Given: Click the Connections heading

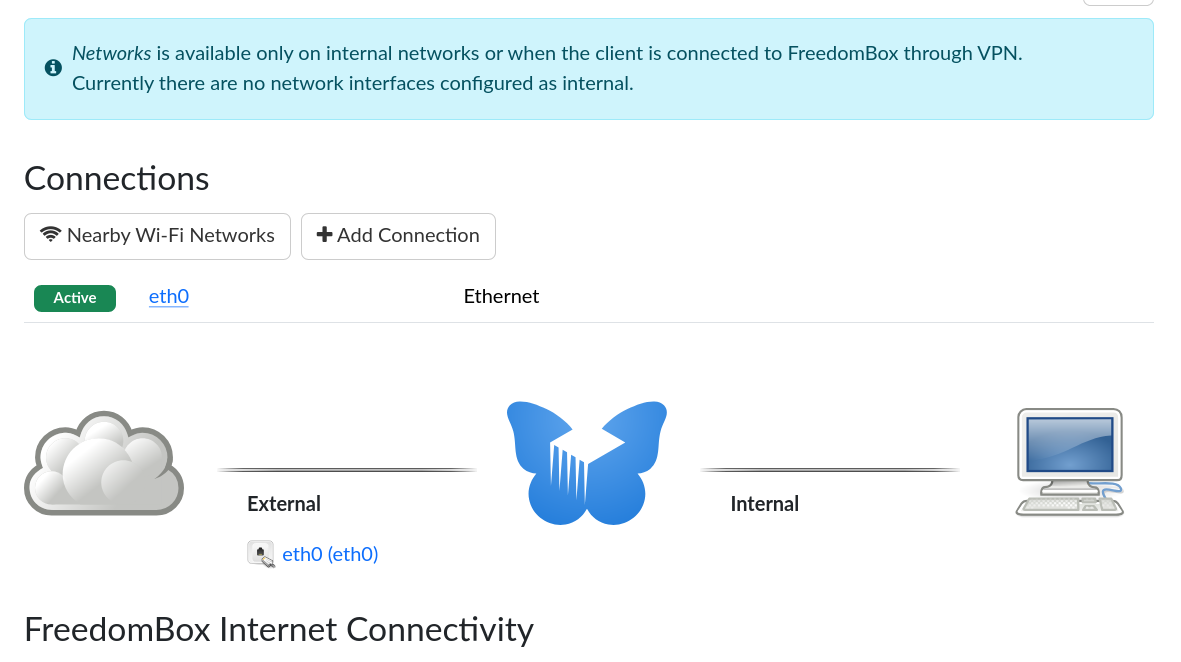Looking at the screenshot, I should (x=117, y=178).
